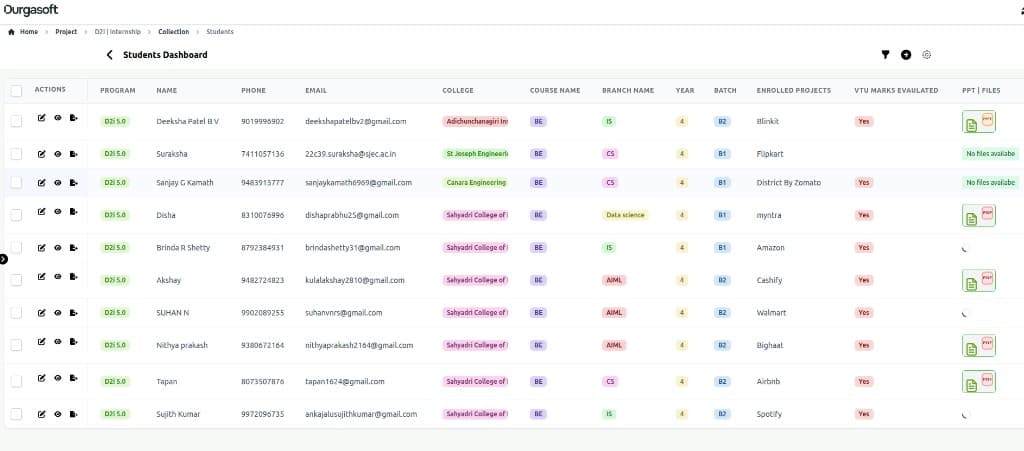Open the document file icon for Akshay
1024x451 pixels.
point(971,284)
